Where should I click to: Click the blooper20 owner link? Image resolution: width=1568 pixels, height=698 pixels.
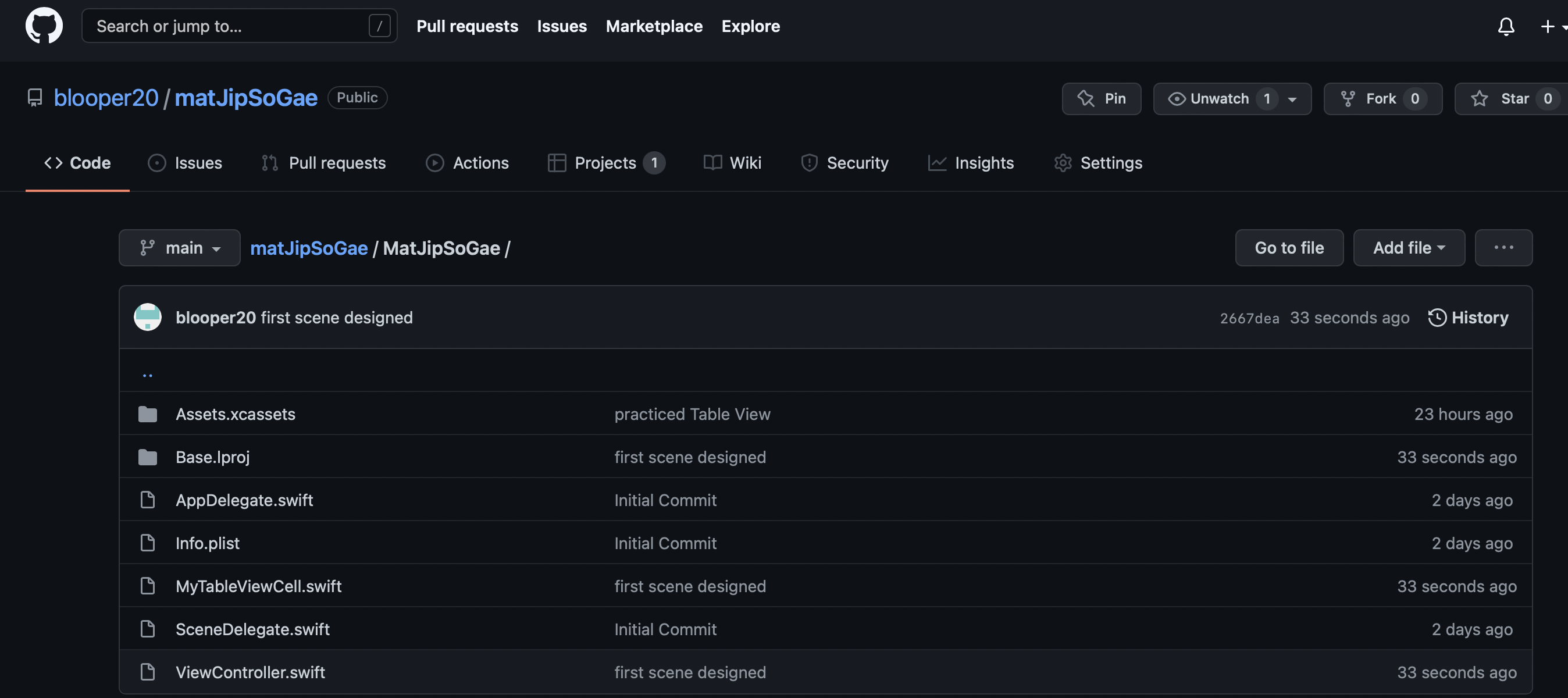tap(106, 98)
